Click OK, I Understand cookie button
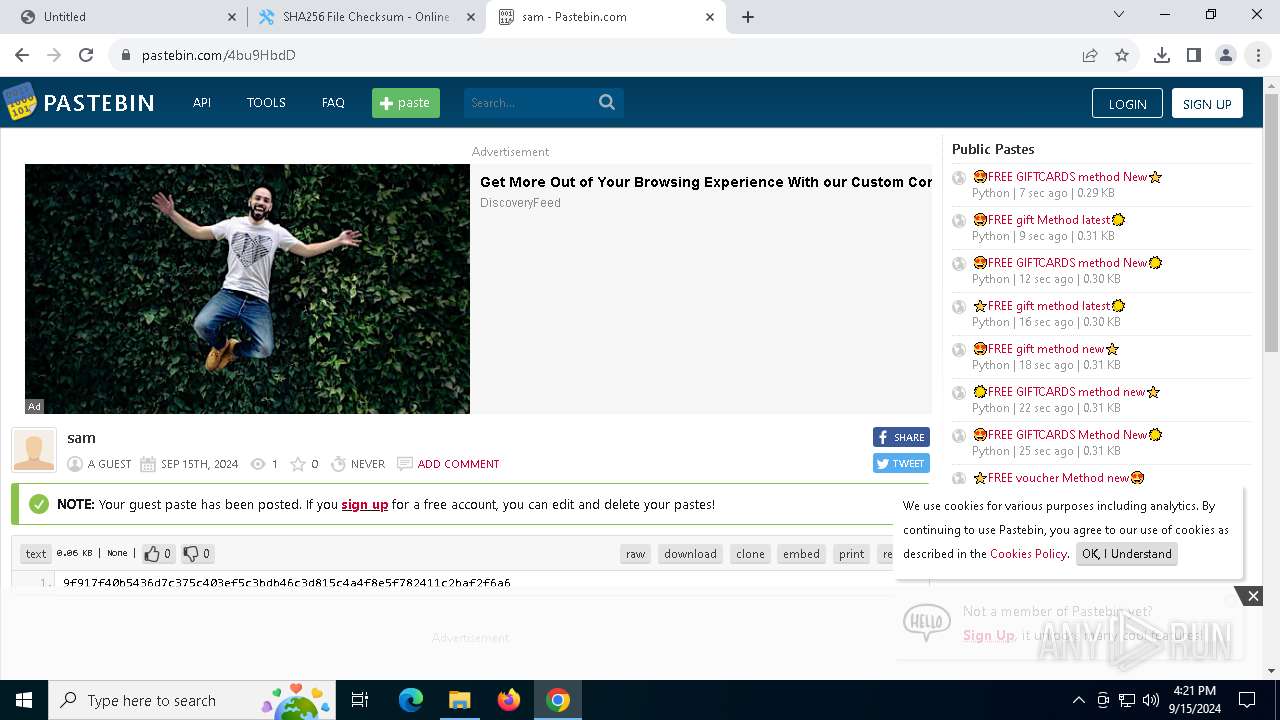The height and width of the screenshot is (720, 1280). [x=1126, y=553]
